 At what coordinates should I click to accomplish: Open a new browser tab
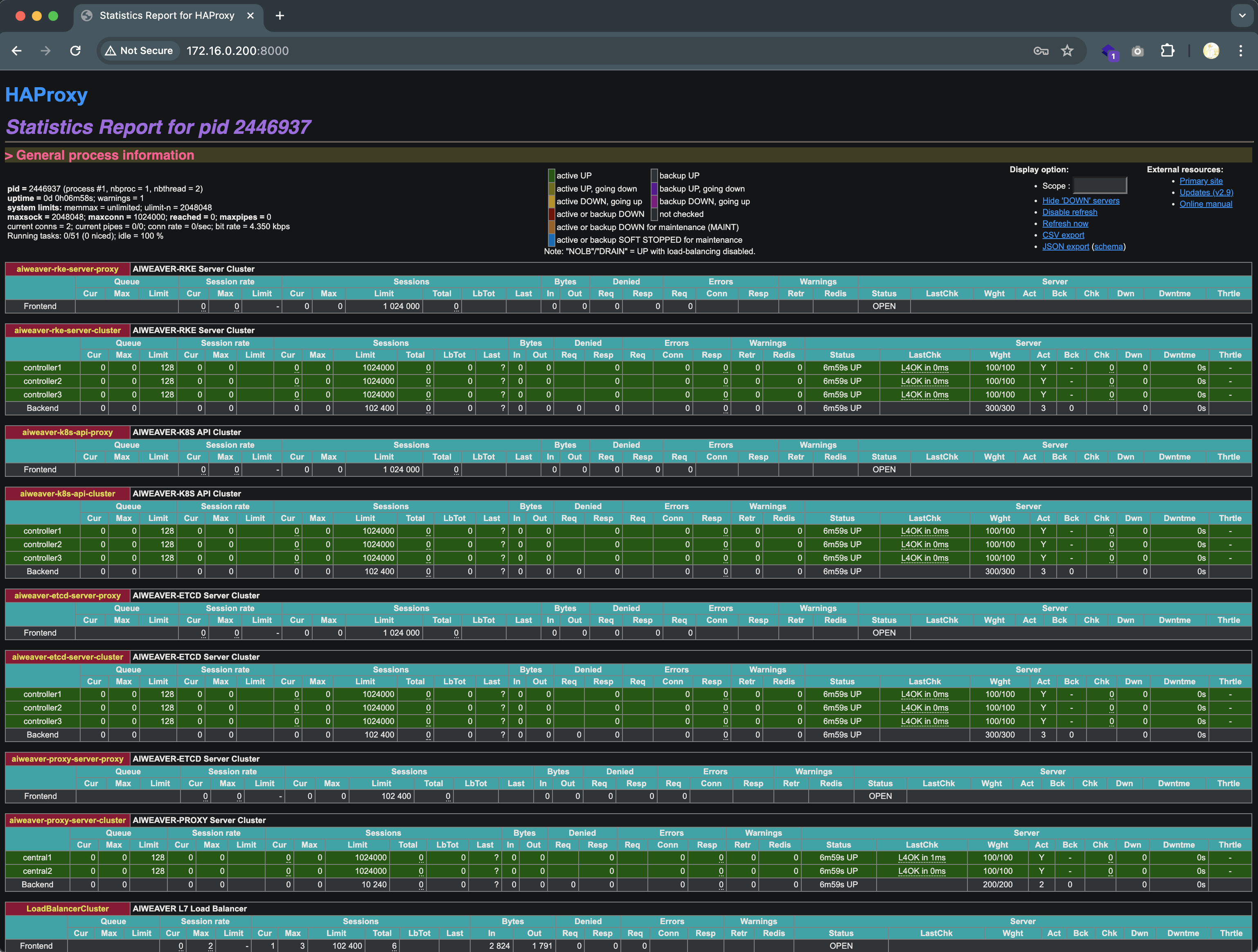(x=280, y=16)
